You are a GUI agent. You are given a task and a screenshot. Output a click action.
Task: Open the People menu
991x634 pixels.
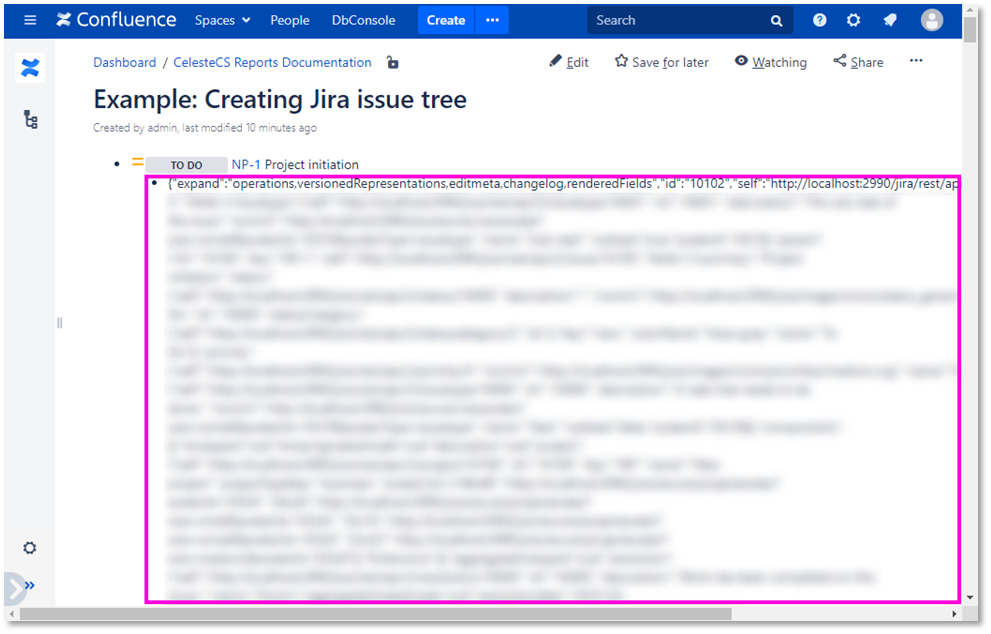click(x=289, y=20)
